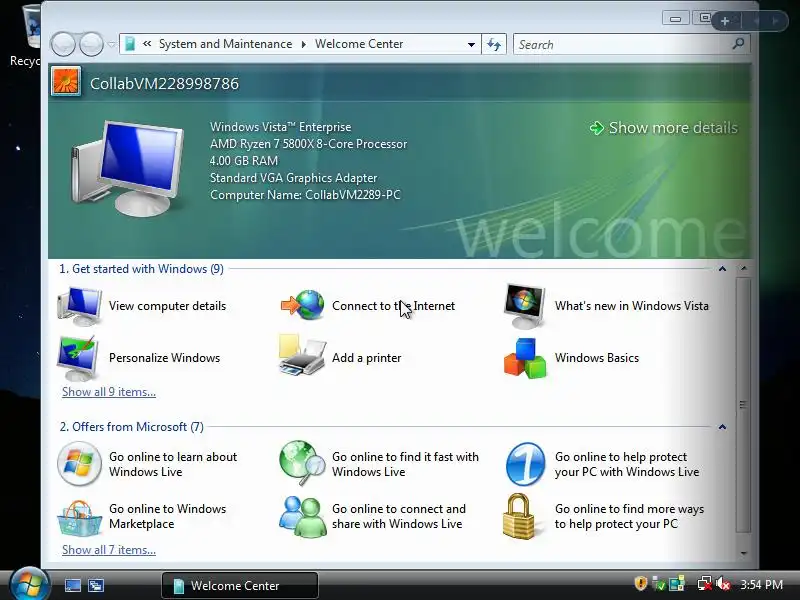This screenshot has width=800, height=600.
Task: Click the user account flower picture
Action: (x=66, y=81)
